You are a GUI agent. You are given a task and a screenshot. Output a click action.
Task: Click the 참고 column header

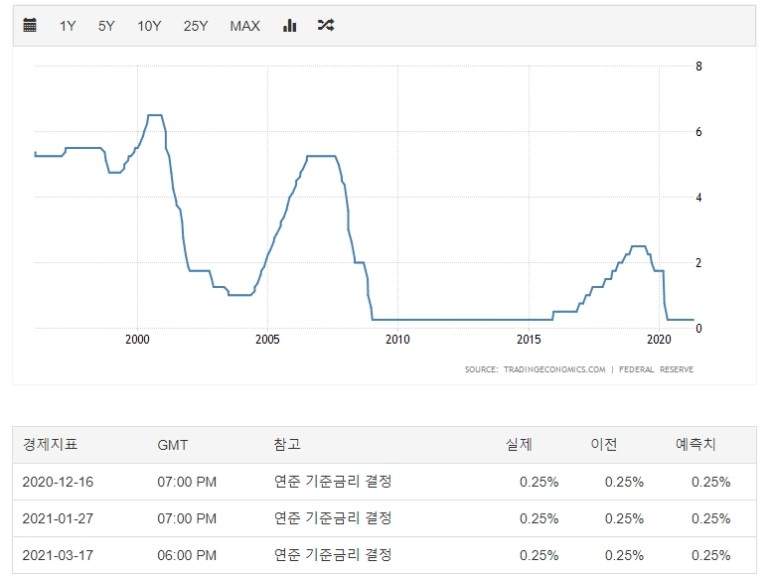(x=287, y=444)
